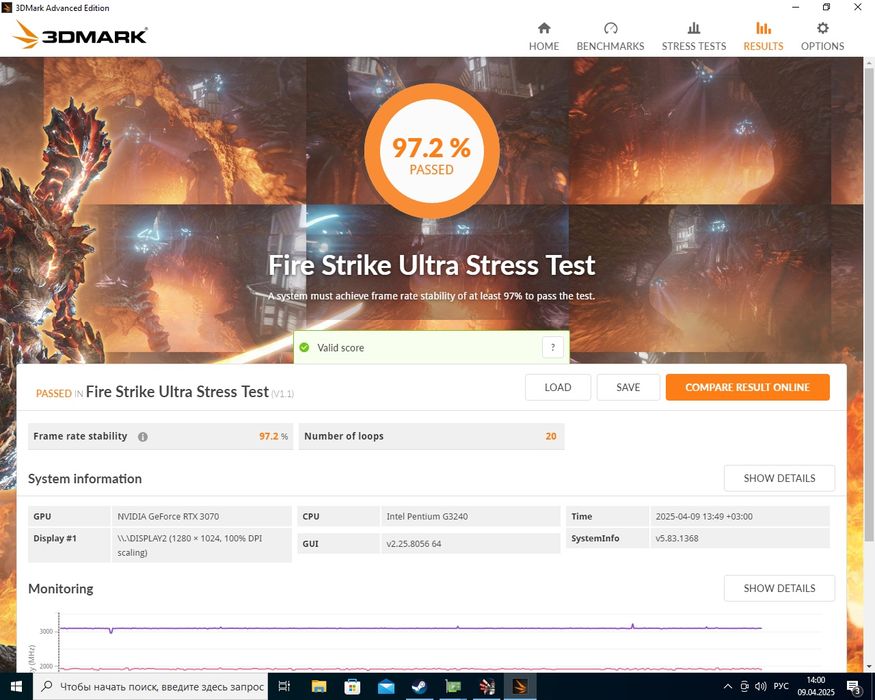The image size is (875, 700).
Task: Select the RESULTS tab
Action: coord(763,37)
